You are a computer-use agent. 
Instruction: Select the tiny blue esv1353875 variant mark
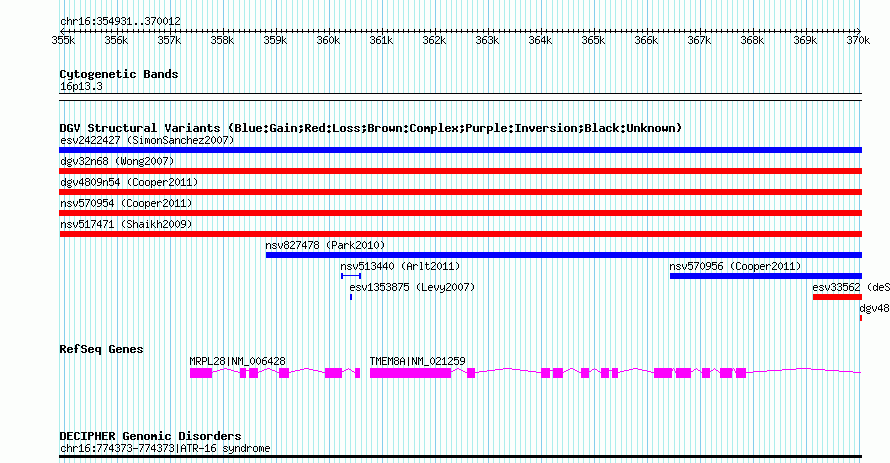pyautogui.click(x=351, y=297)
